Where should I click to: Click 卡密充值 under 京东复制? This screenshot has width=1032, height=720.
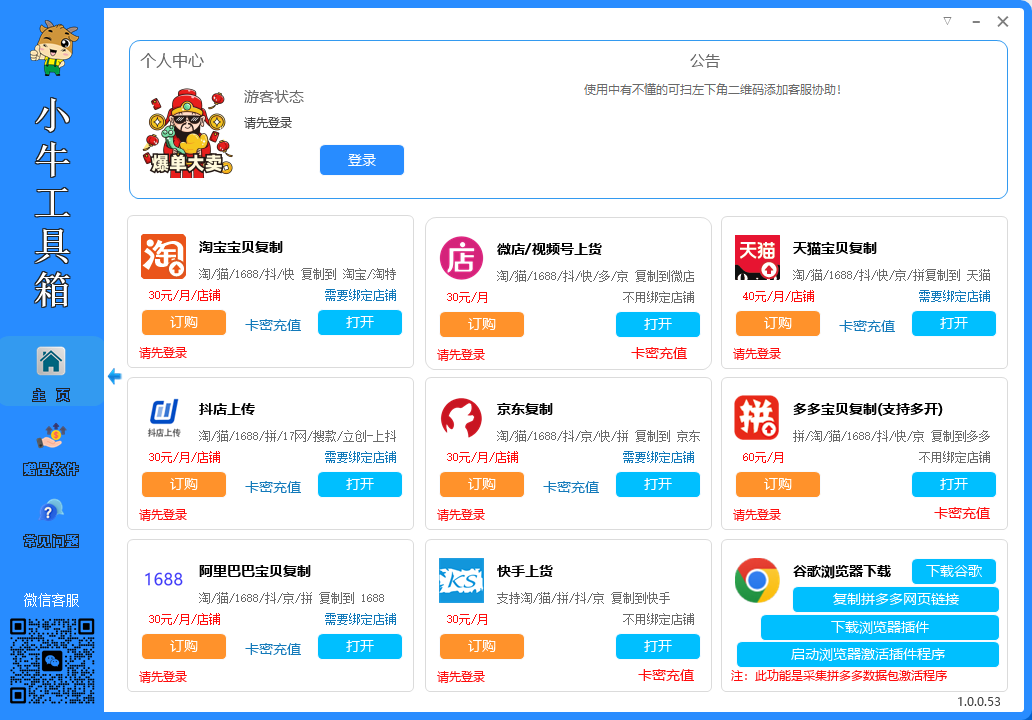pos(570,485)
